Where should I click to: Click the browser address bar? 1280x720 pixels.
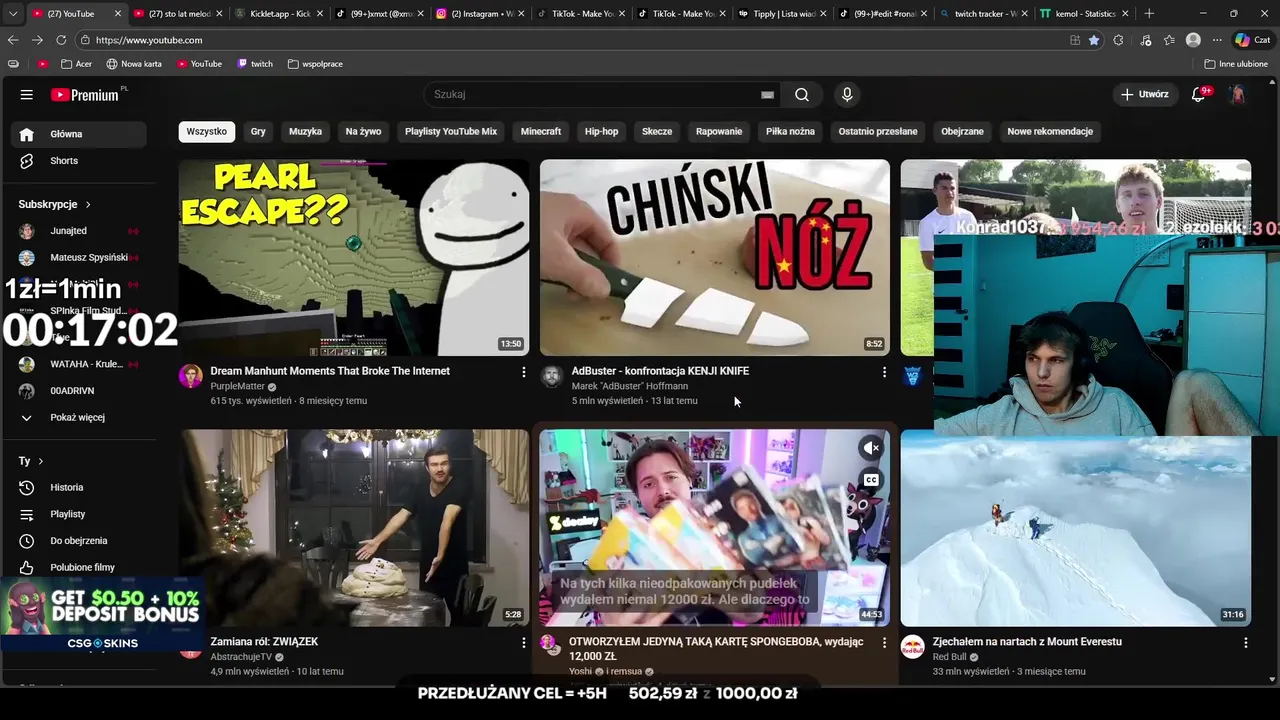pyautogui.click(x=570, y=40)
